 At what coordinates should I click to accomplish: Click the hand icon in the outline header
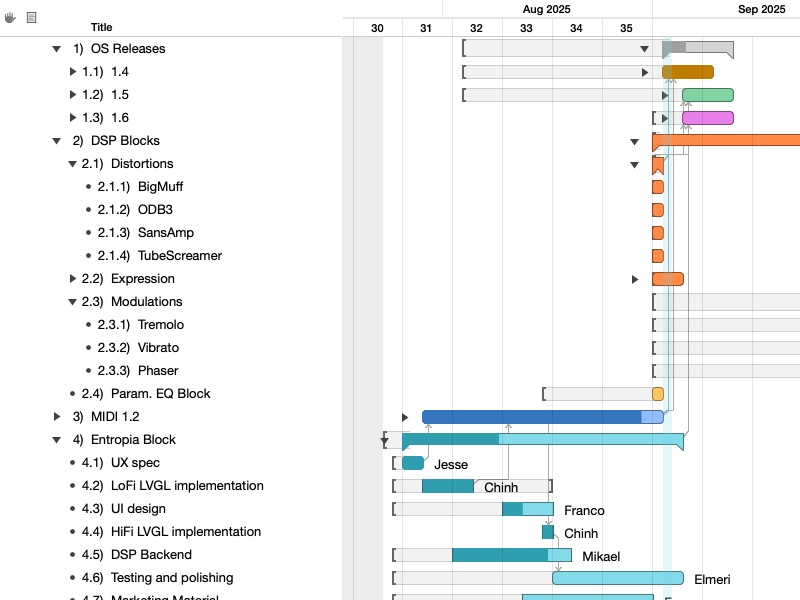pos(11,17)
